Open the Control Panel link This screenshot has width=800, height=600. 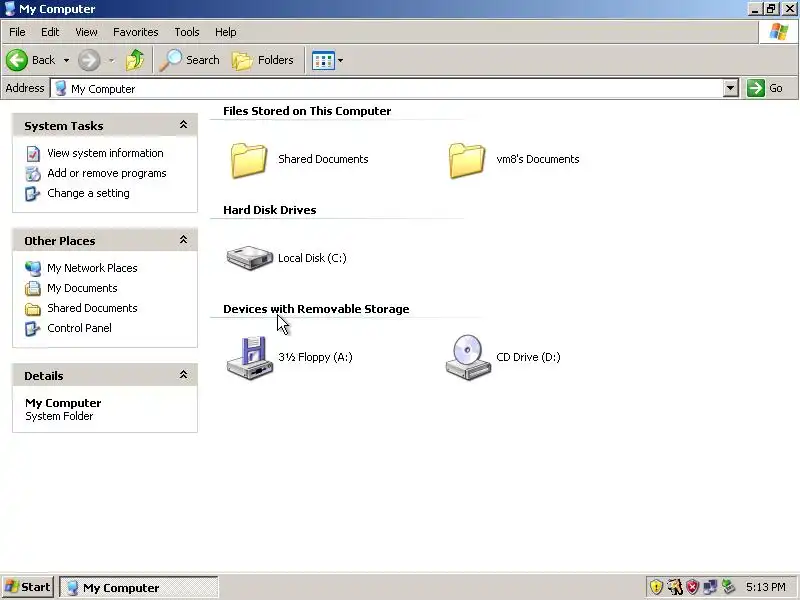[x=79, y=329]
